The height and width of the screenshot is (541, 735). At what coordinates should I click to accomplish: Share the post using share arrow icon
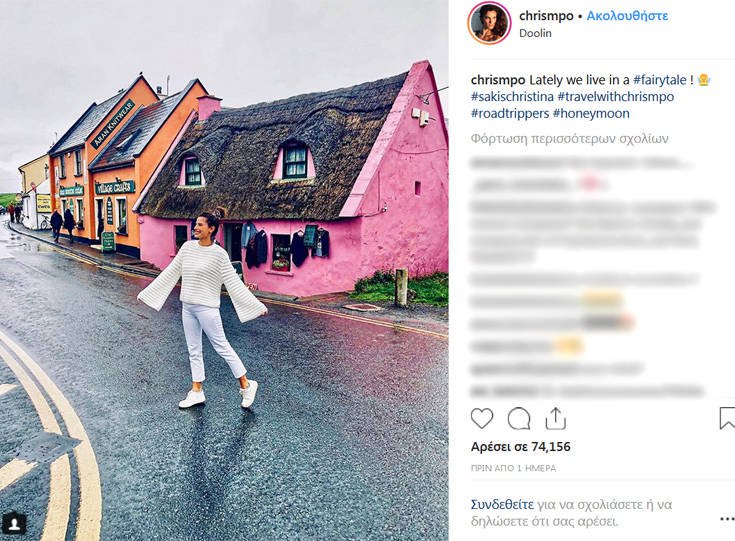coord(555,418)
